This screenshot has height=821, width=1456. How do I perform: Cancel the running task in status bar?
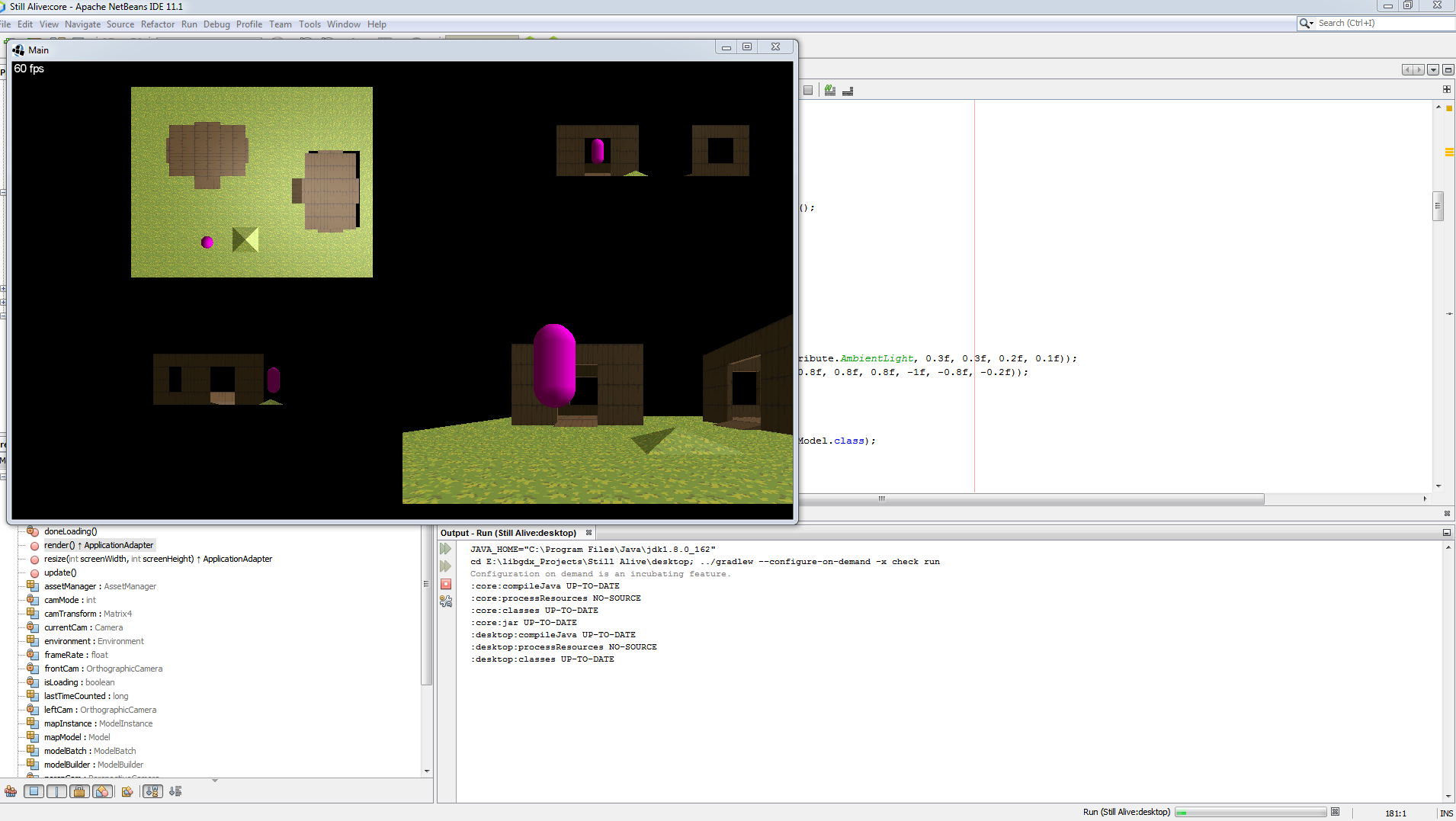tap(1336, 812)
